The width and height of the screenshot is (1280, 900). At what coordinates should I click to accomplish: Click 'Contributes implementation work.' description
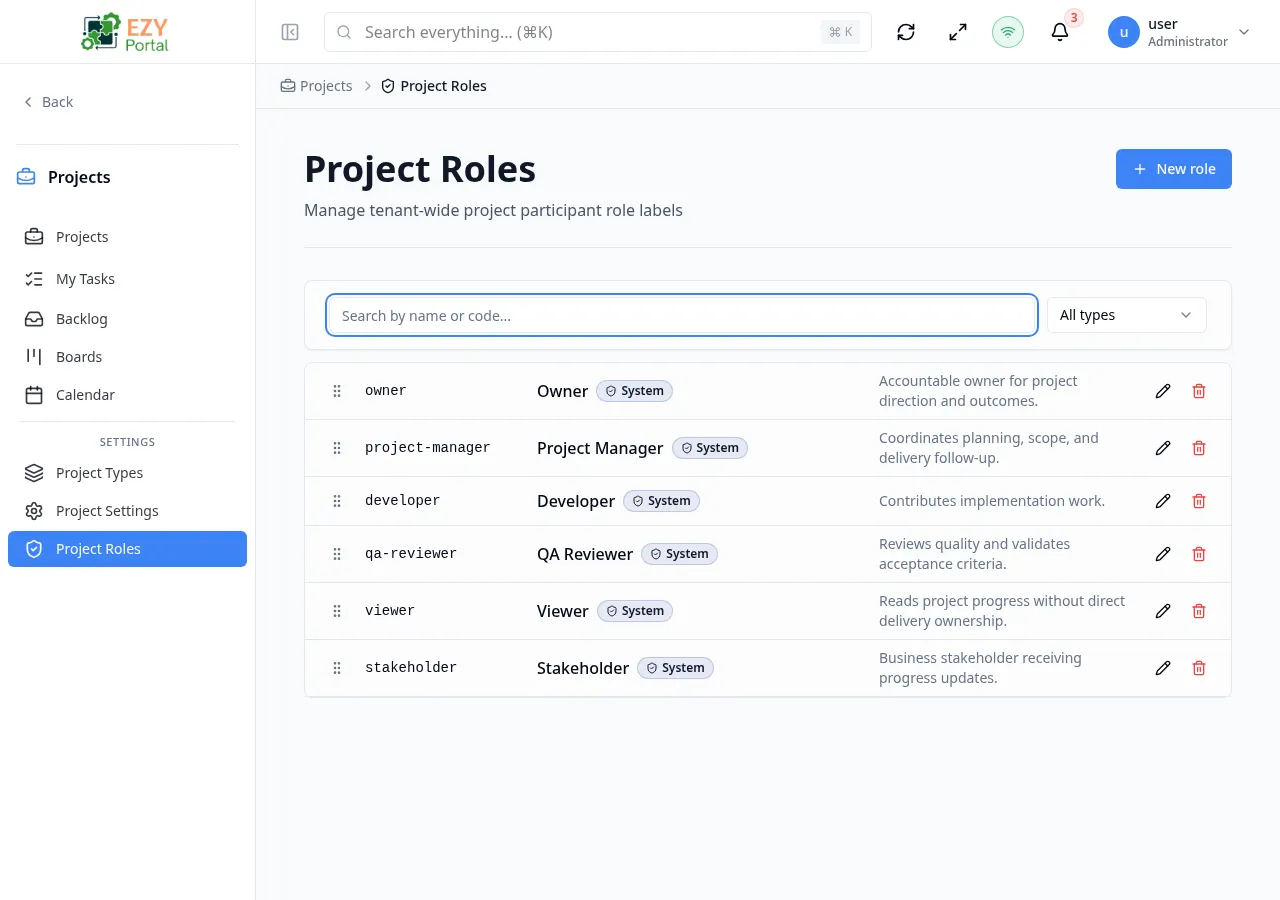coord(992,501)
